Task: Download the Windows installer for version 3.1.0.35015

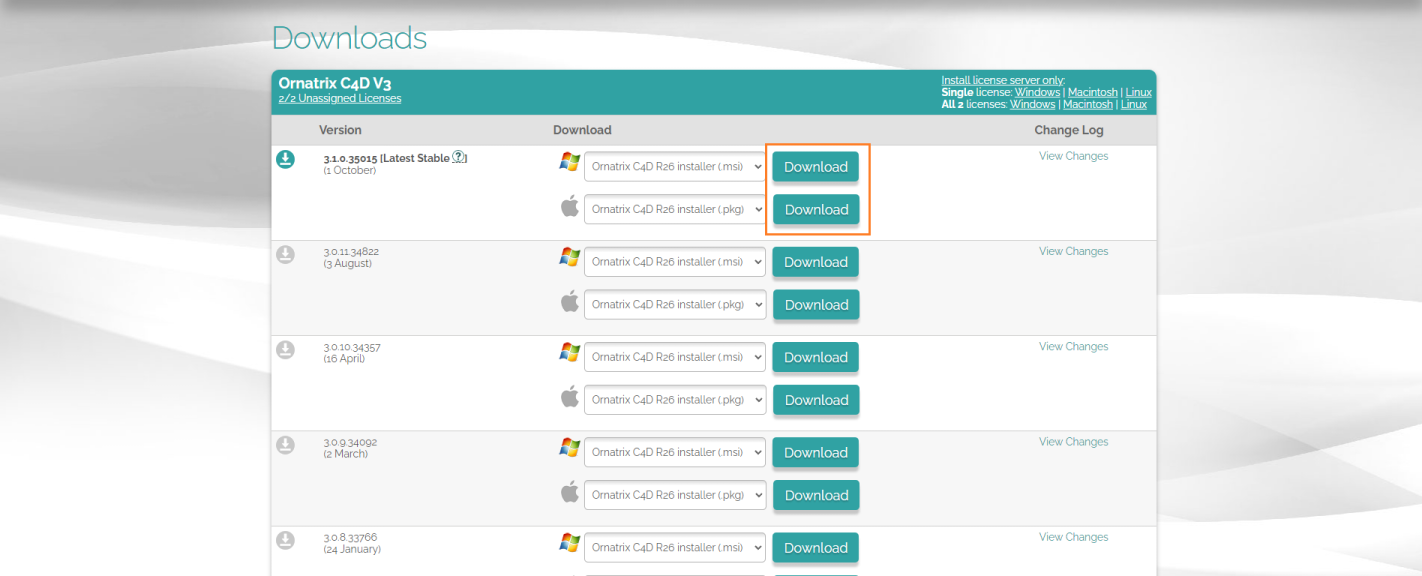Action: coord(816,167)
